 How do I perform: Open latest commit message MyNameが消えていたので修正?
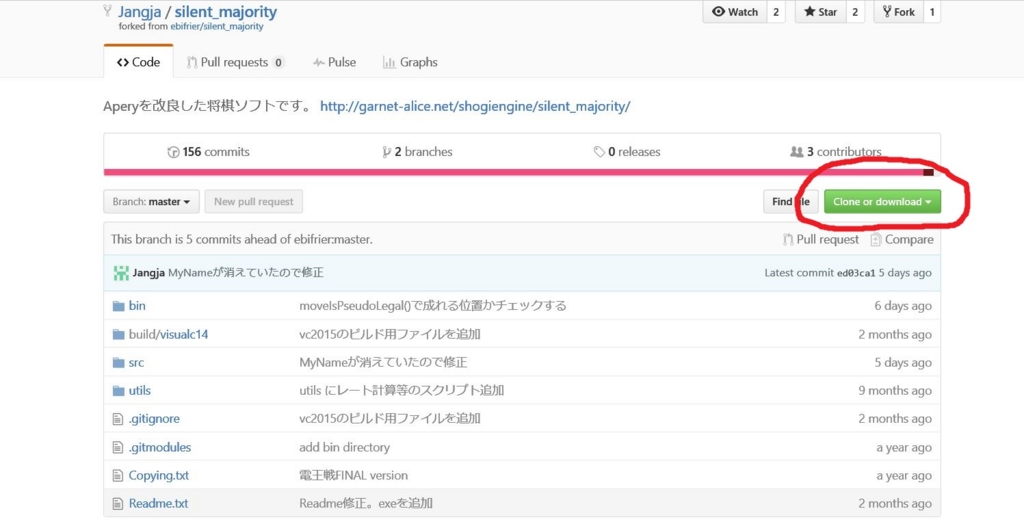point(246,272)
